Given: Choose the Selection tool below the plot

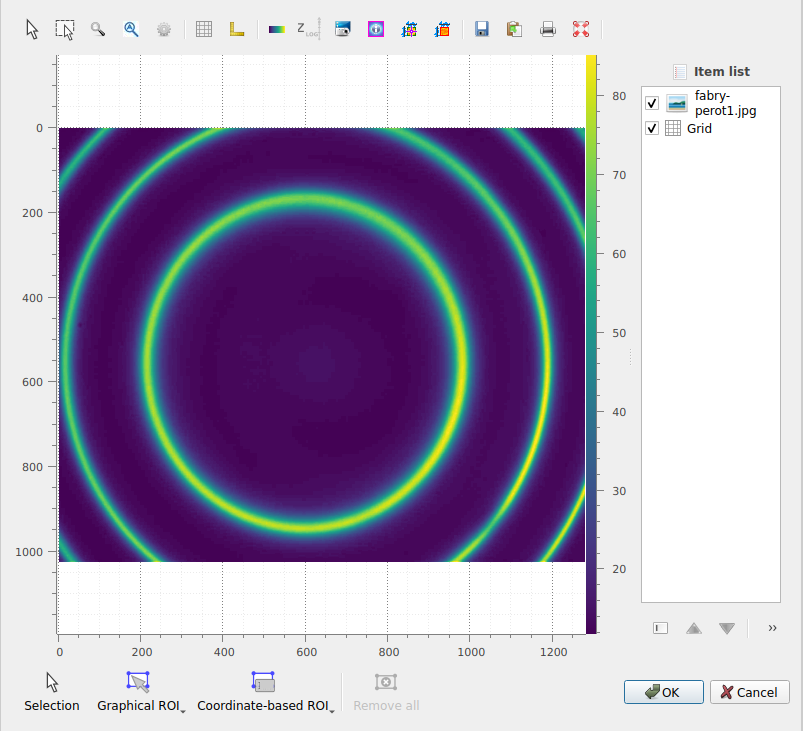Looking at the screenshot, I should click(52, 693).
